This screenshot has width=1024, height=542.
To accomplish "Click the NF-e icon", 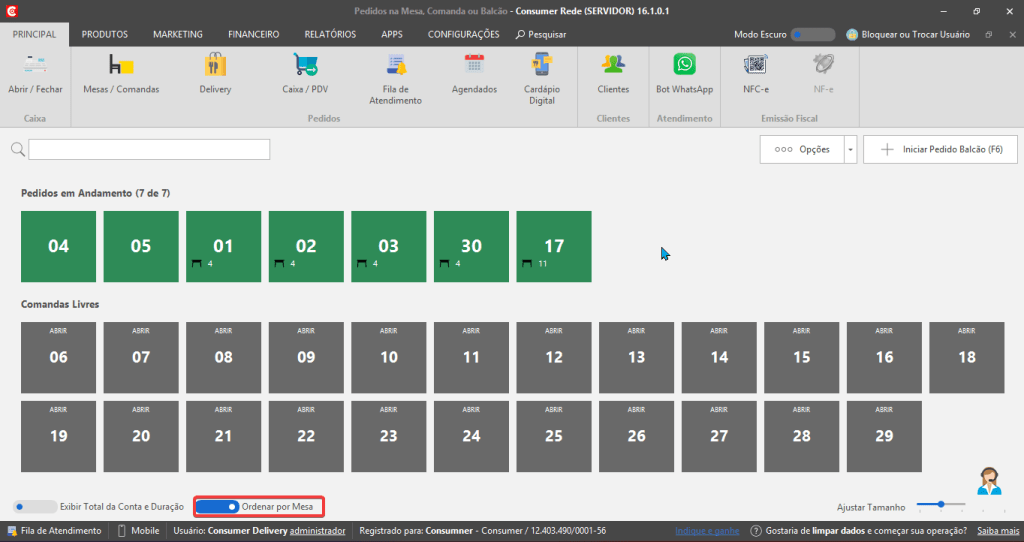I will pos(824,65).
